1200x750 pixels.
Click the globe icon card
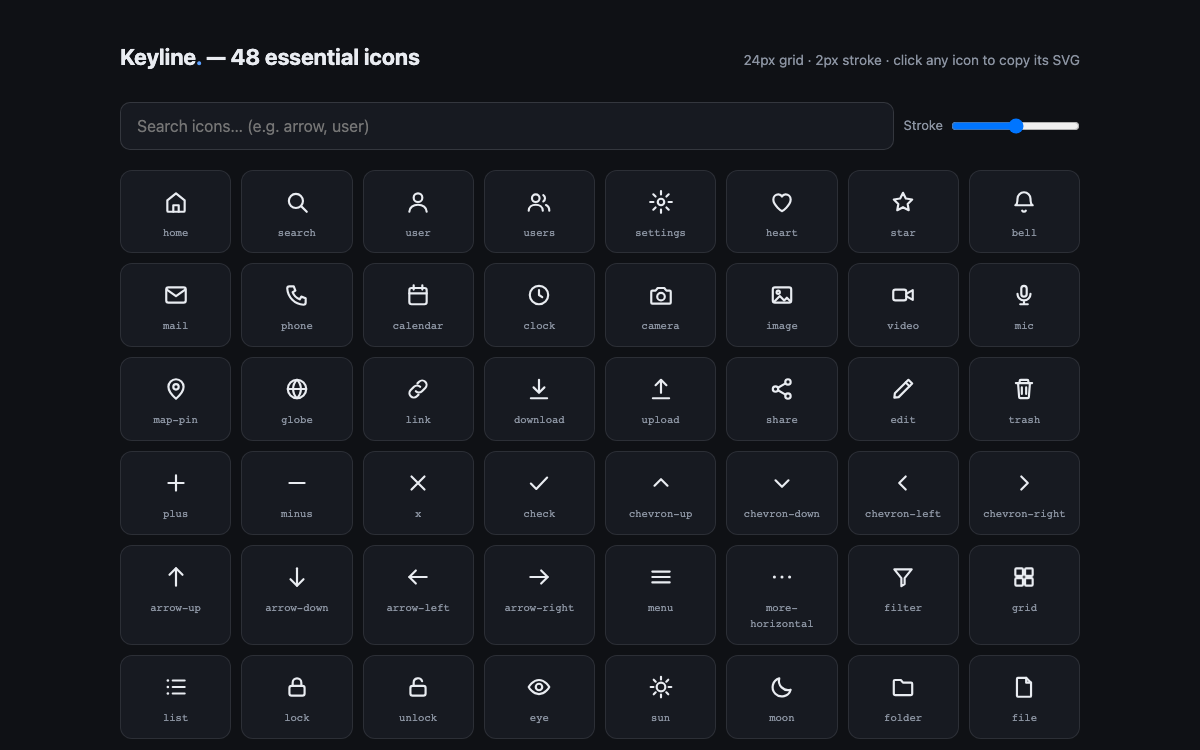tap(297, 399)
